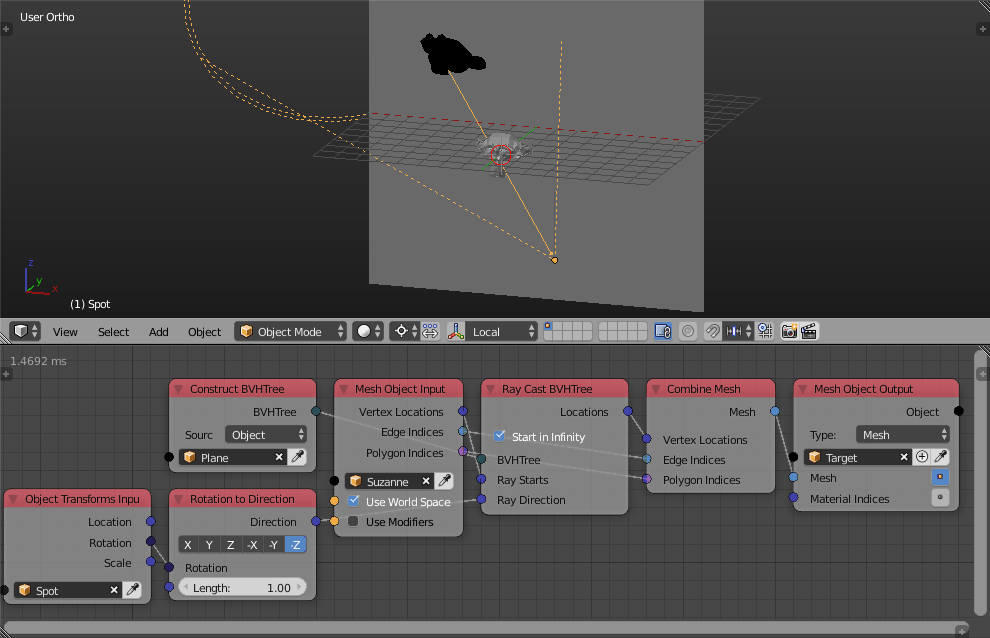Select the -Y direction axis
This screenshot has width=990, height=638.
coord(273,545)
